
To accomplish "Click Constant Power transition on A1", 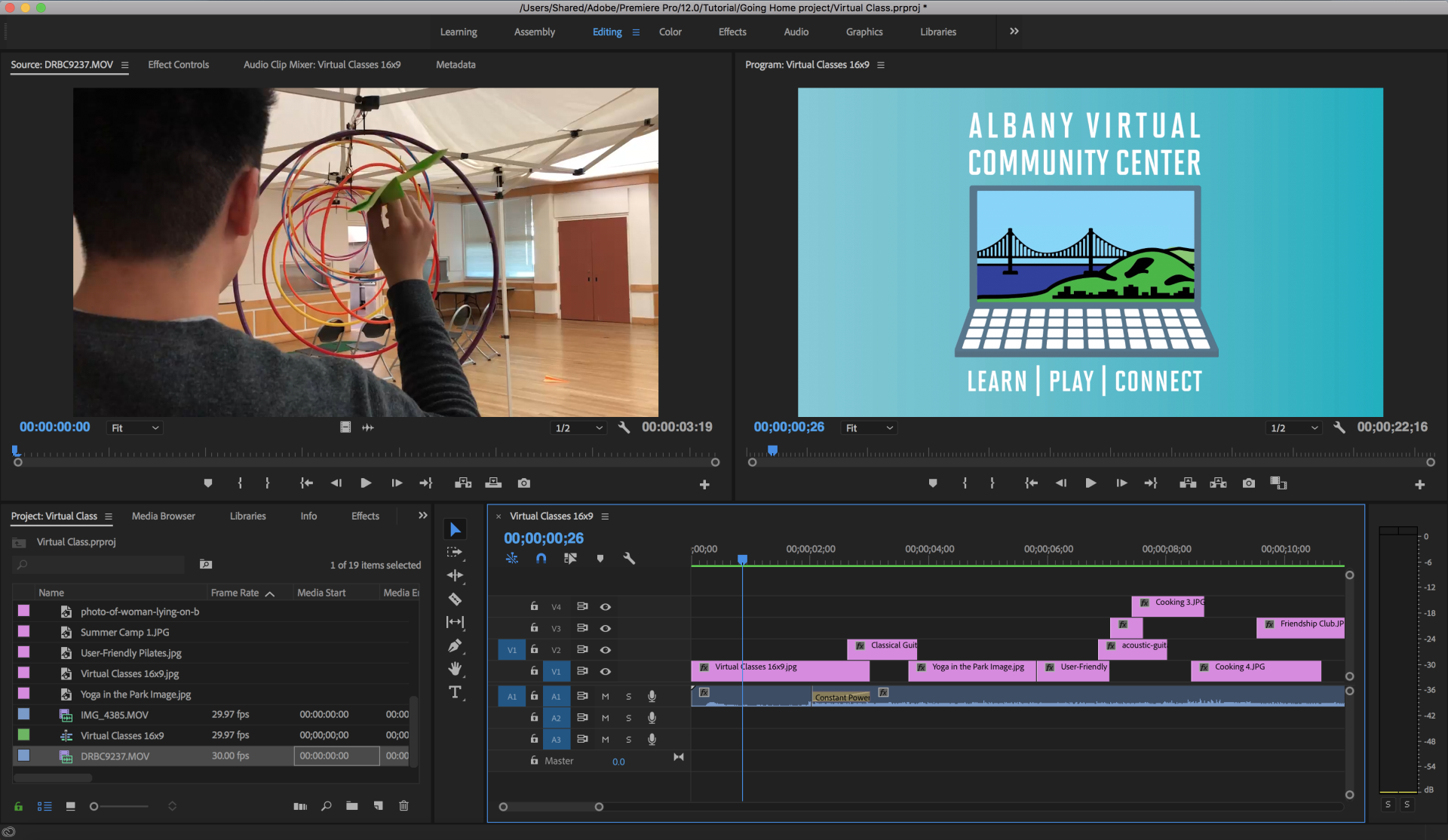I will [x=842, y=697].
